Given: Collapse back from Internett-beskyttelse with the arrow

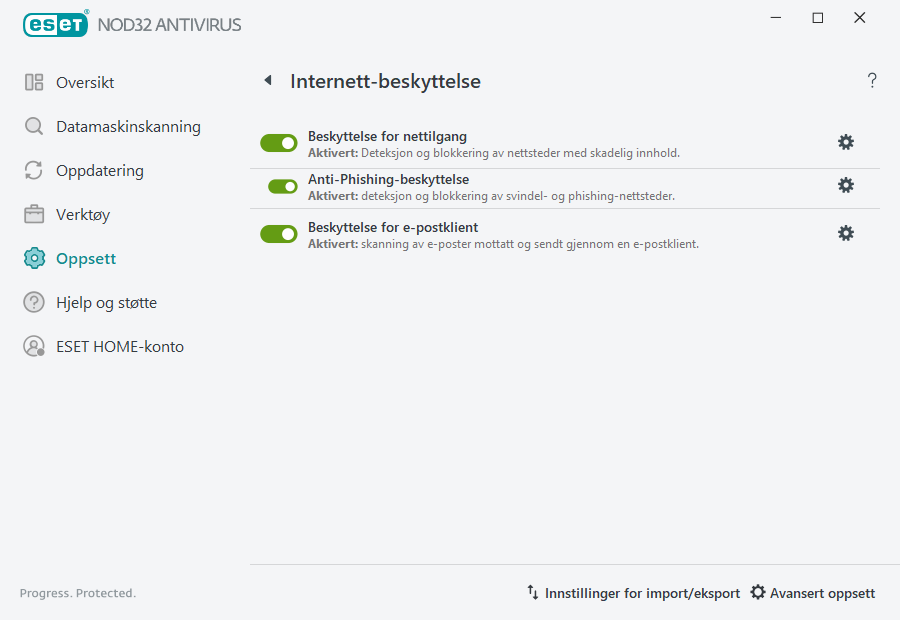Looking at the screenshot, I should coord(267,81).
